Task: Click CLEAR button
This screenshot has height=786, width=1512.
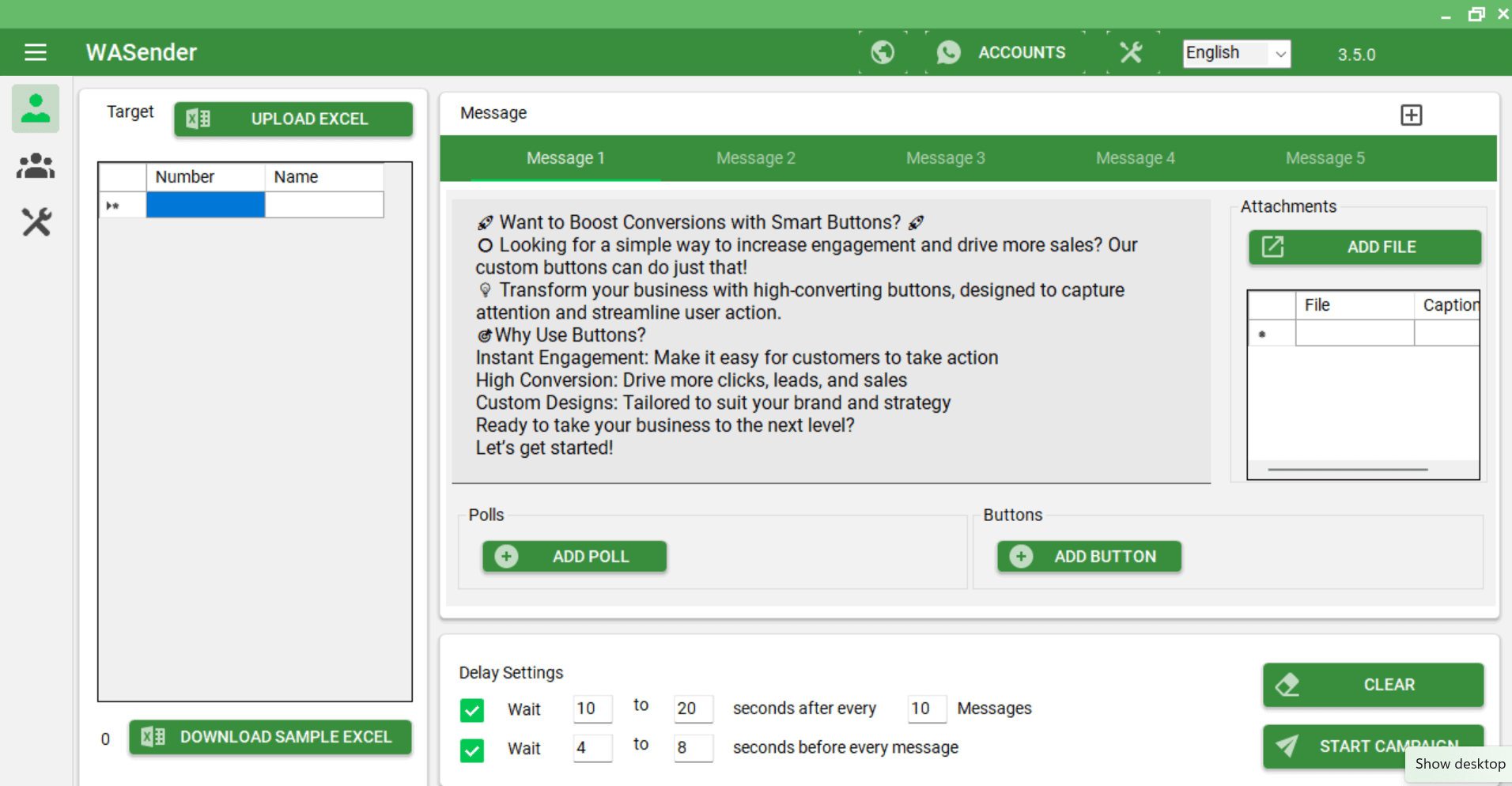Action: tap(1373, 685)
